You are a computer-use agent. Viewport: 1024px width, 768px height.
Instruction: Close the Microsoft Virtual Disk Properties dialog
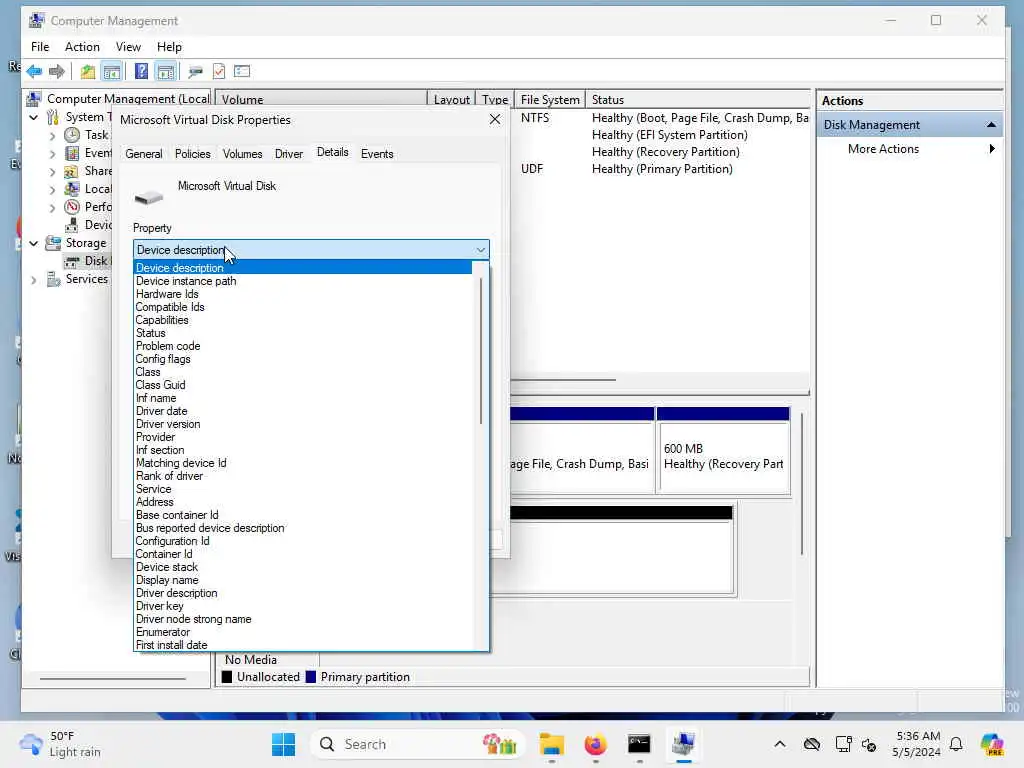495,120
